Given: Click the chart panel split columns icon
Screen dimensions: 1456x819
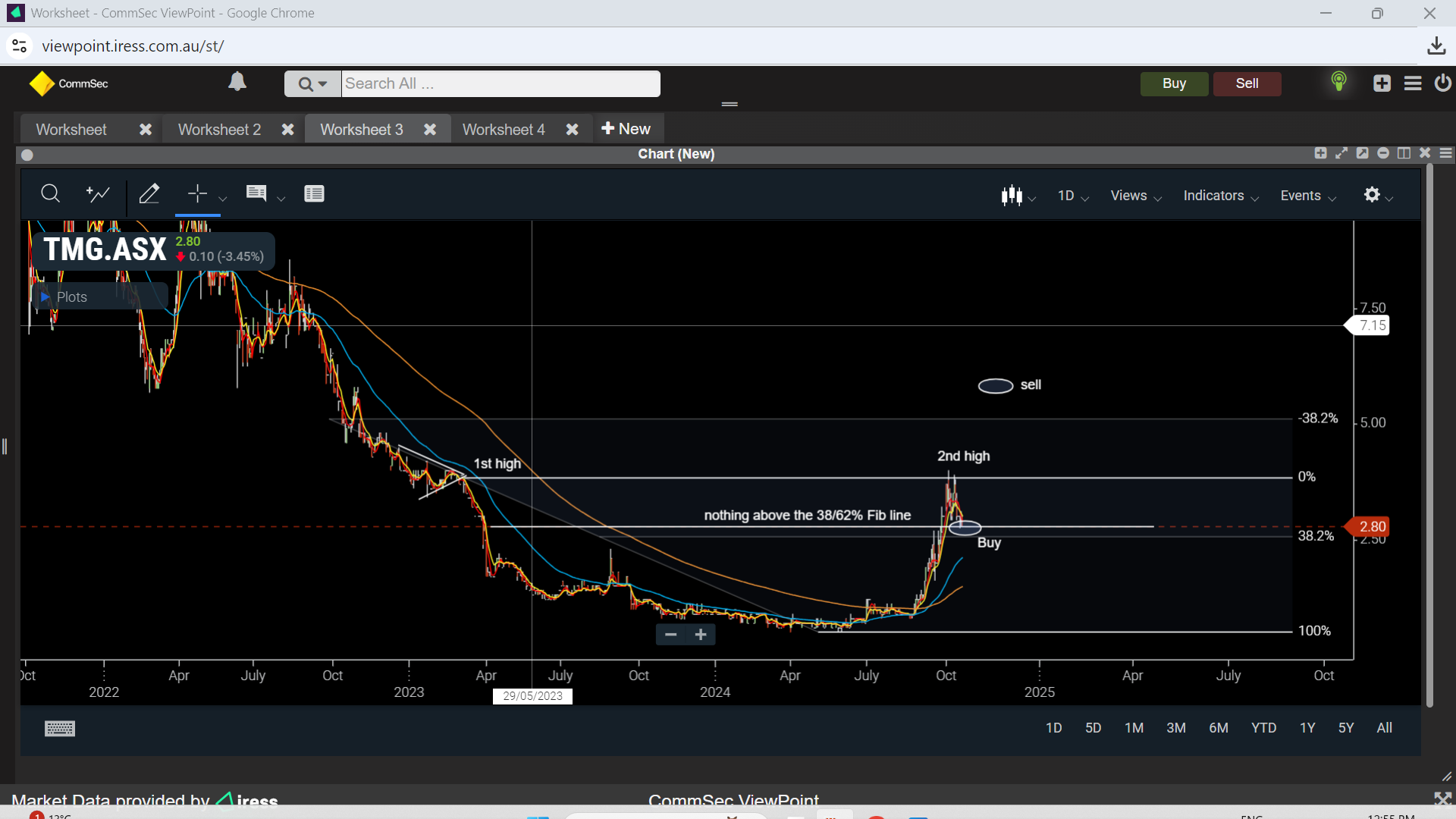Looking at the screenshot, I should tap(1404, 153).
